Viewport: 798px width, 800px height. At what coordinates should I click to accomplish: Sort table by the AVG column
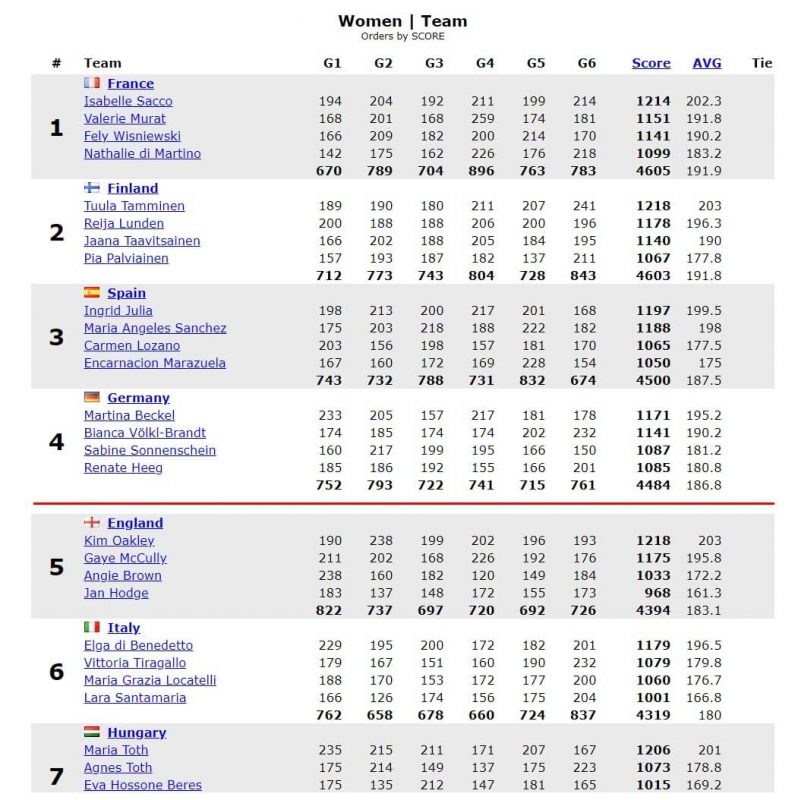pyautogui.click(x=707, y=63)
